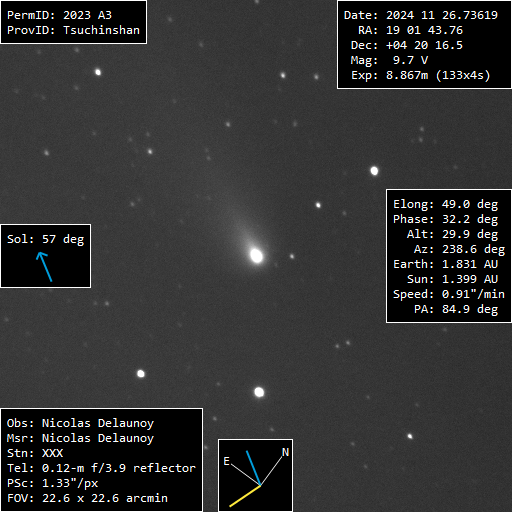512x512 pixels.
Task: Click the Obs Nicolas Delaunoy line
Action: 80,423
